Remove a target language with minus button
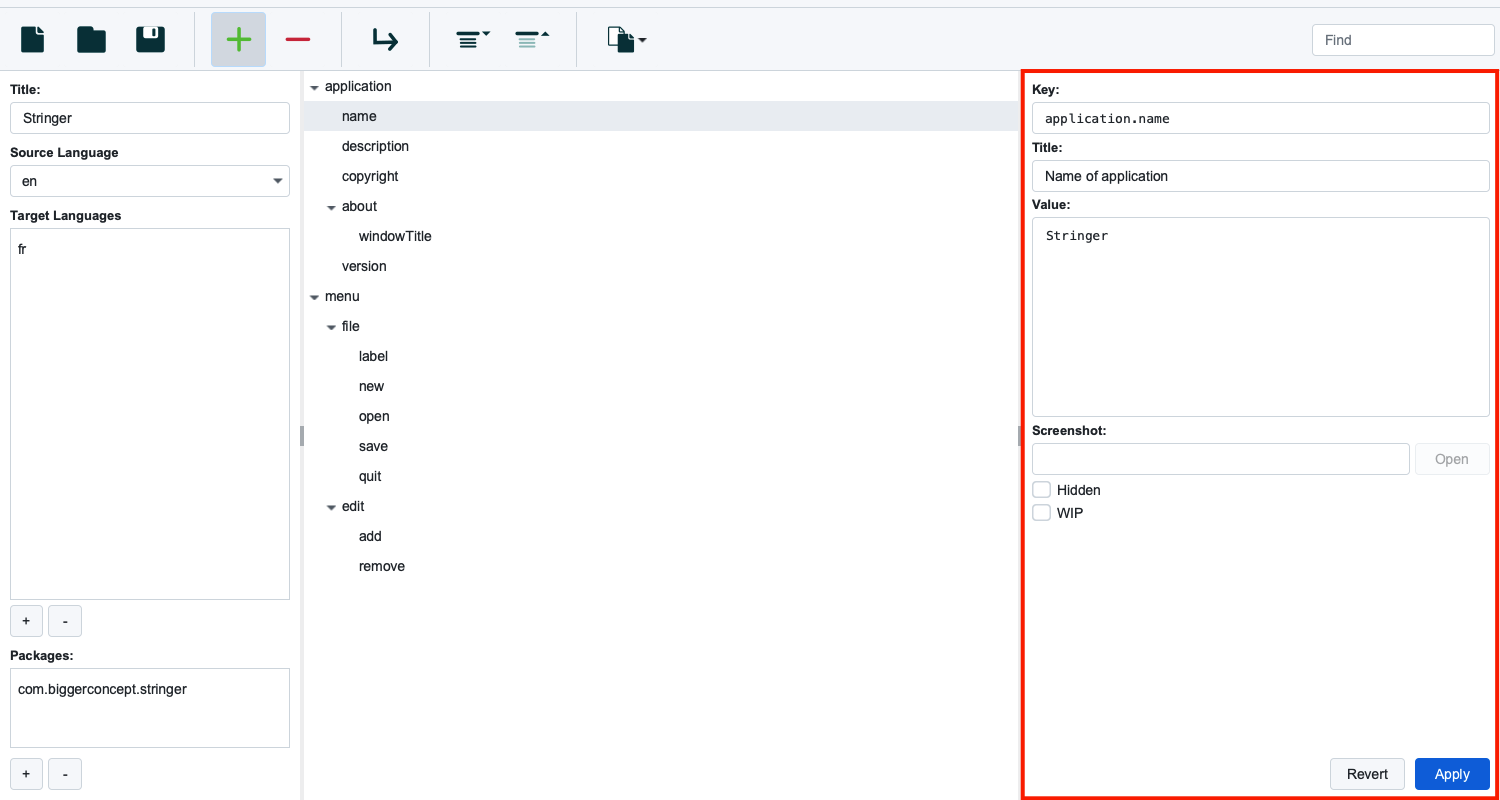1500x800 pixels. (x=65, y=621)
